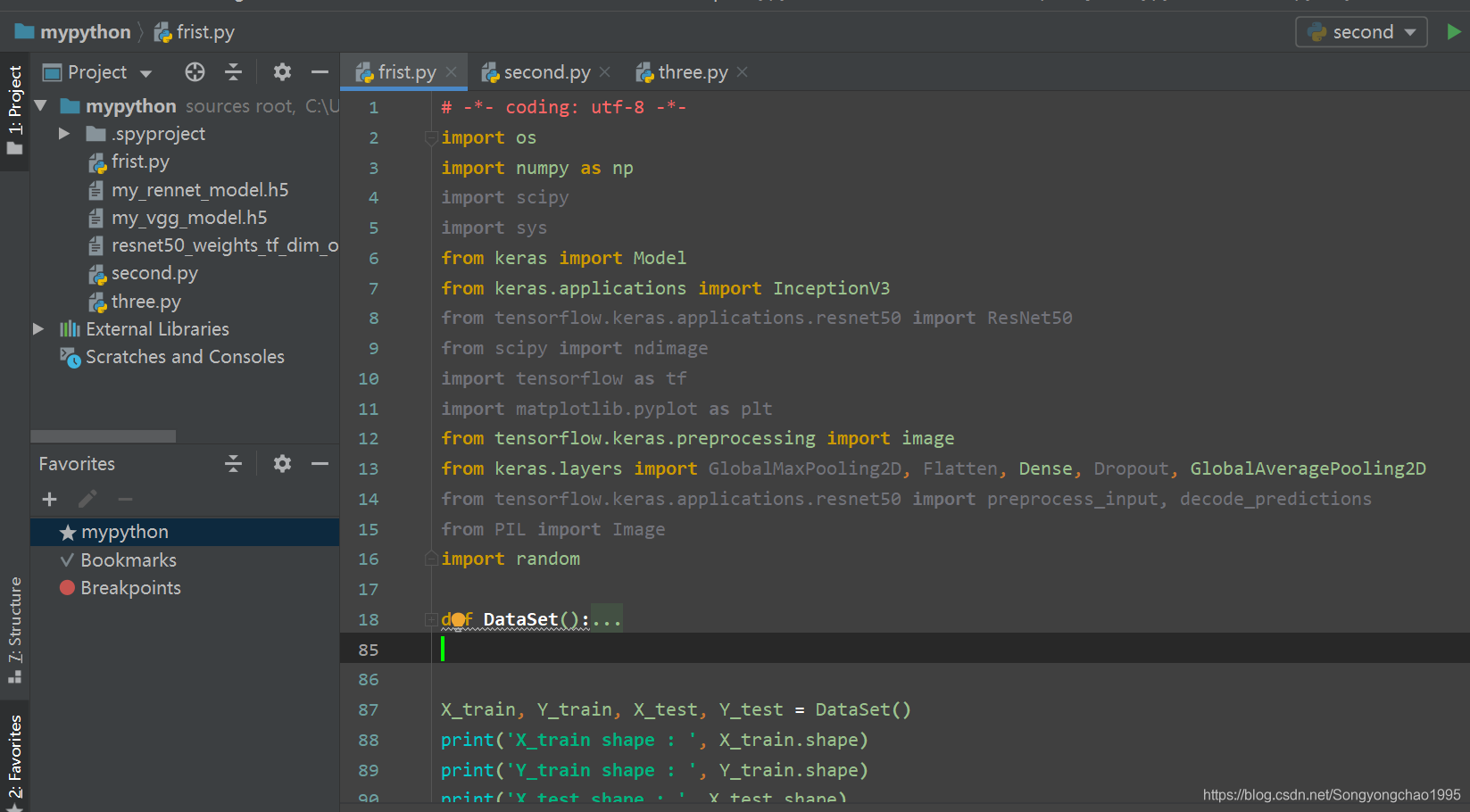
Task: Click the locate/scroll from source icon
Action: click(195, 72)
